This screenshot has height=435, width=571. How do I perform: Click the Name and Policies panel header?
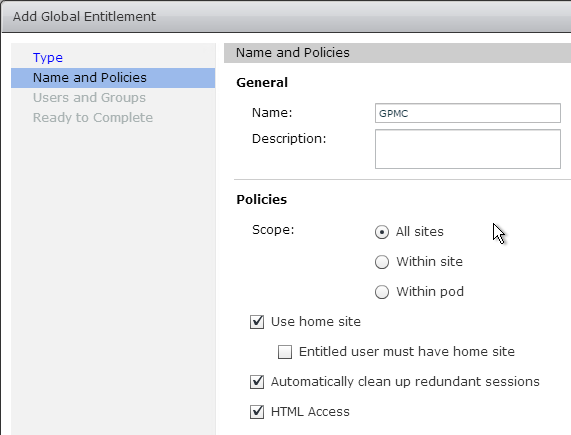(397, 53)
